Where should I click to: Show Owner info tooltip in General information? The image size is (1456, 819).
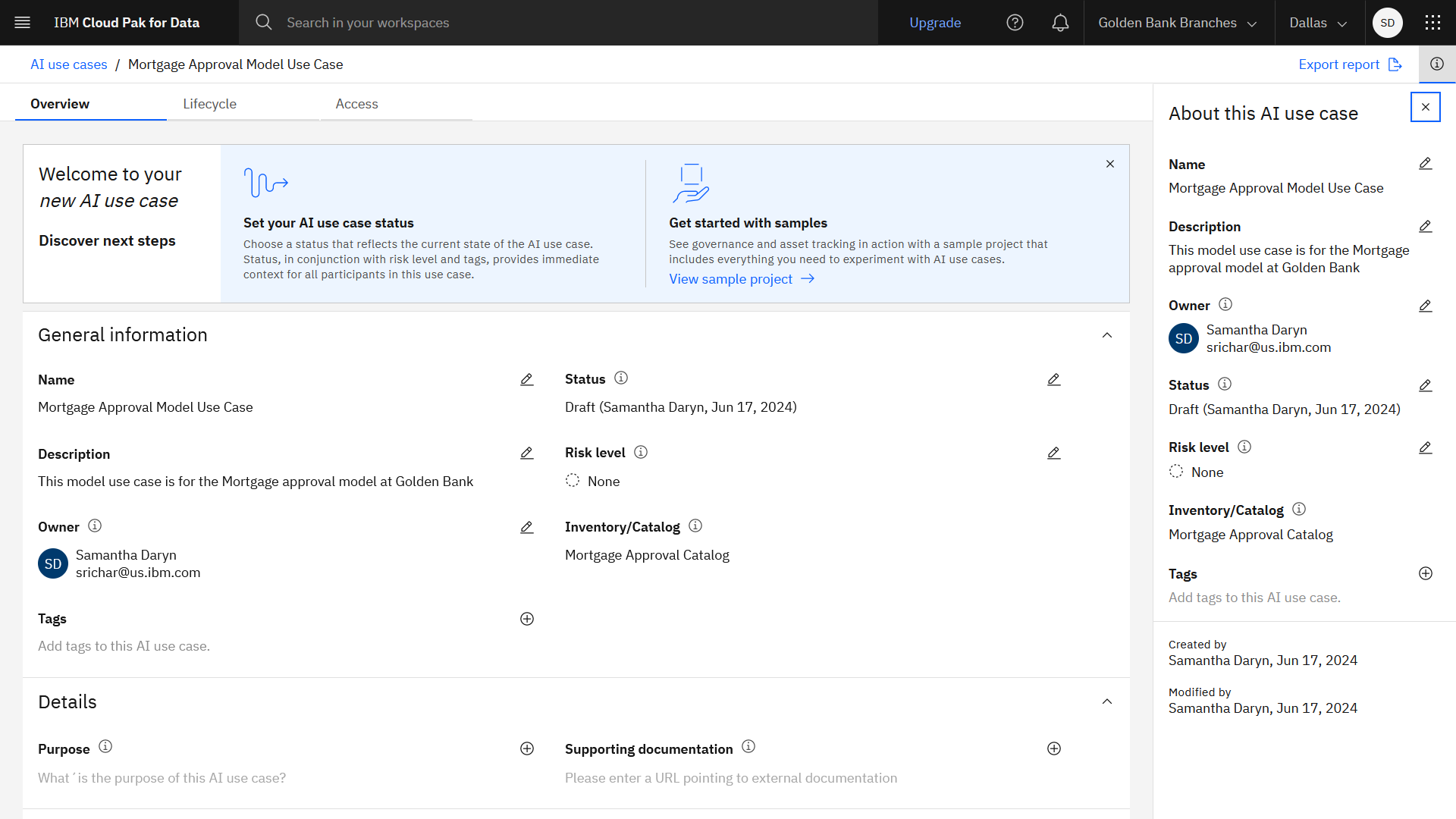point(95,526)
